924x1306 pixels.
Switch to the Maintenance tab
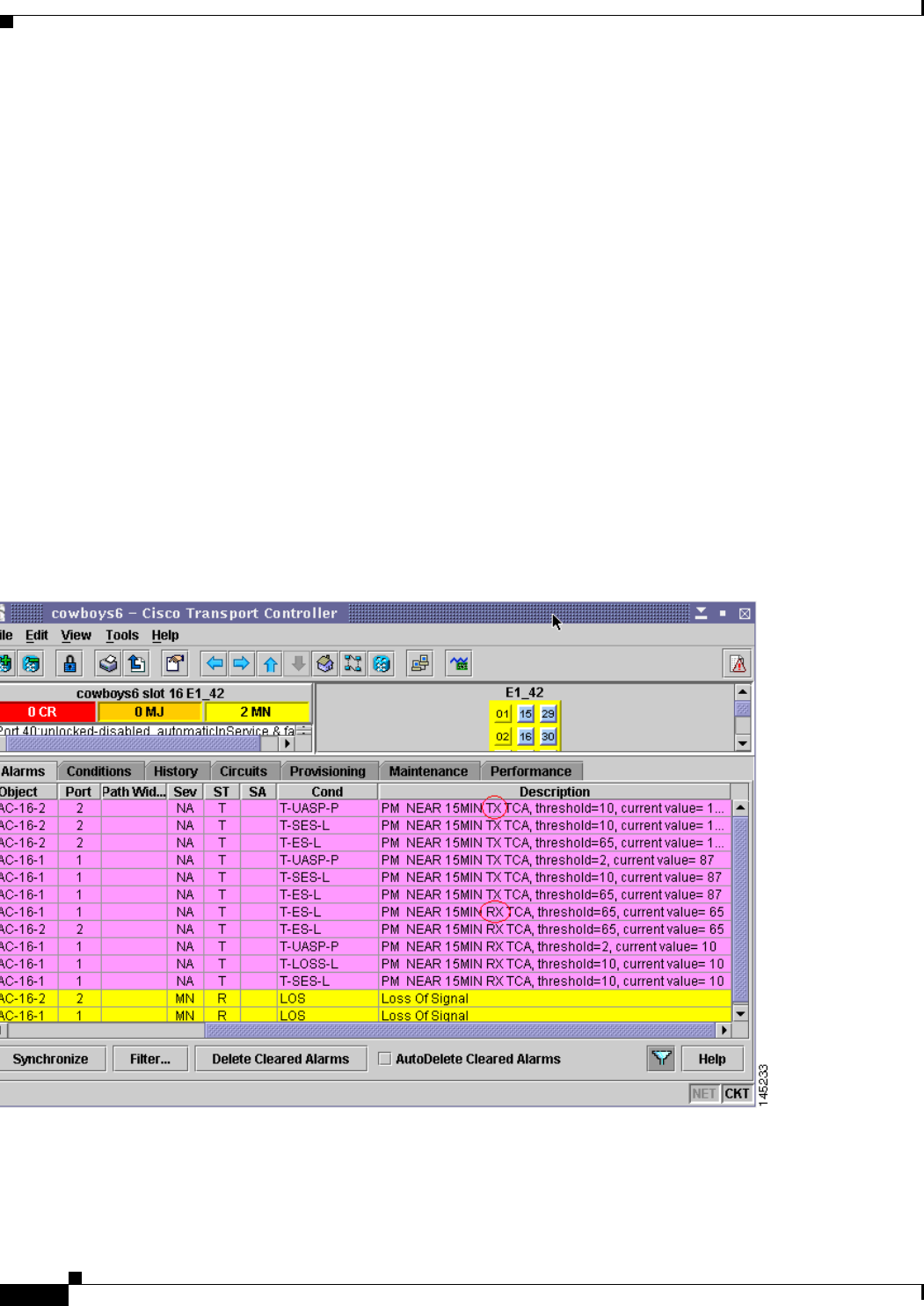tap(429, 771)
